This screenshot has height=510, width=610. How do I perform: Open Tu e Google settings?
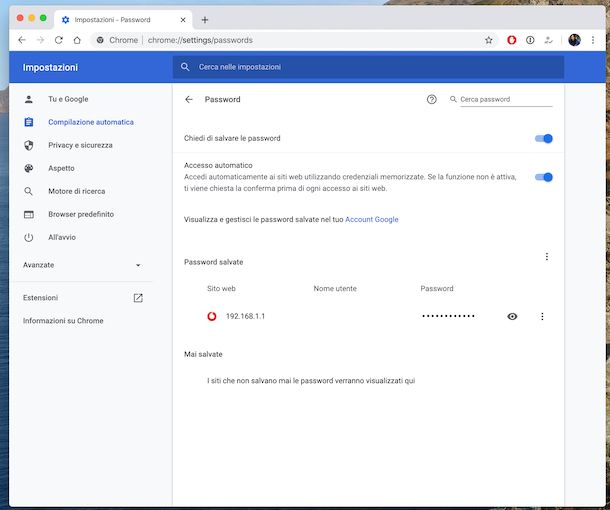(x=68, y=99)
